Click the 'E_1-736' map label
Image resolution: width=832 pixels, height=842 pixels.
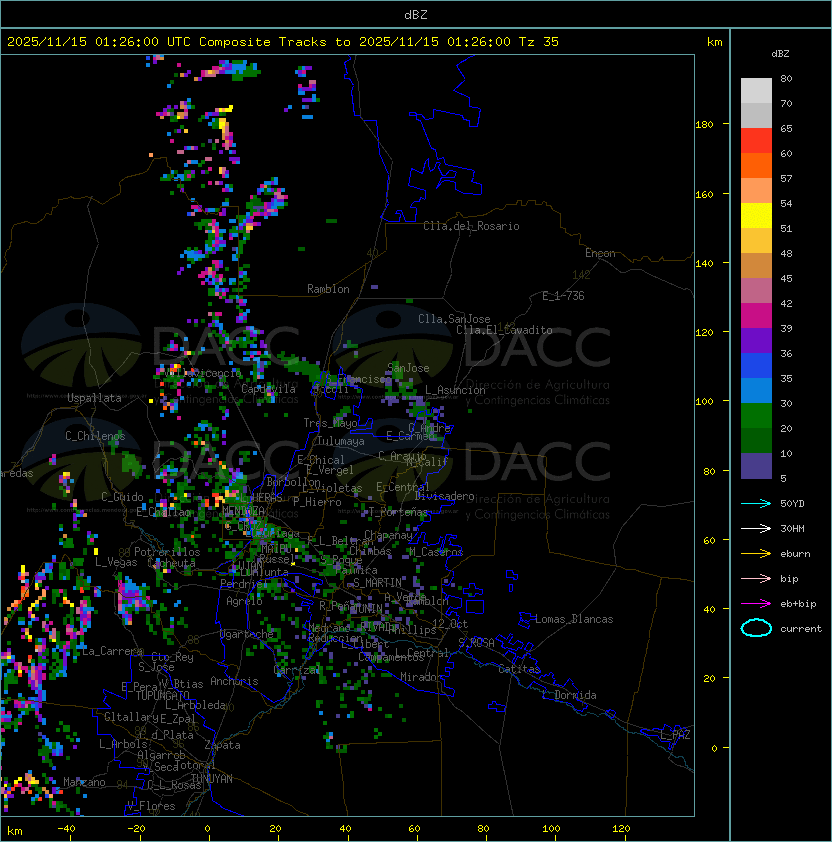(x=563, y=295)
